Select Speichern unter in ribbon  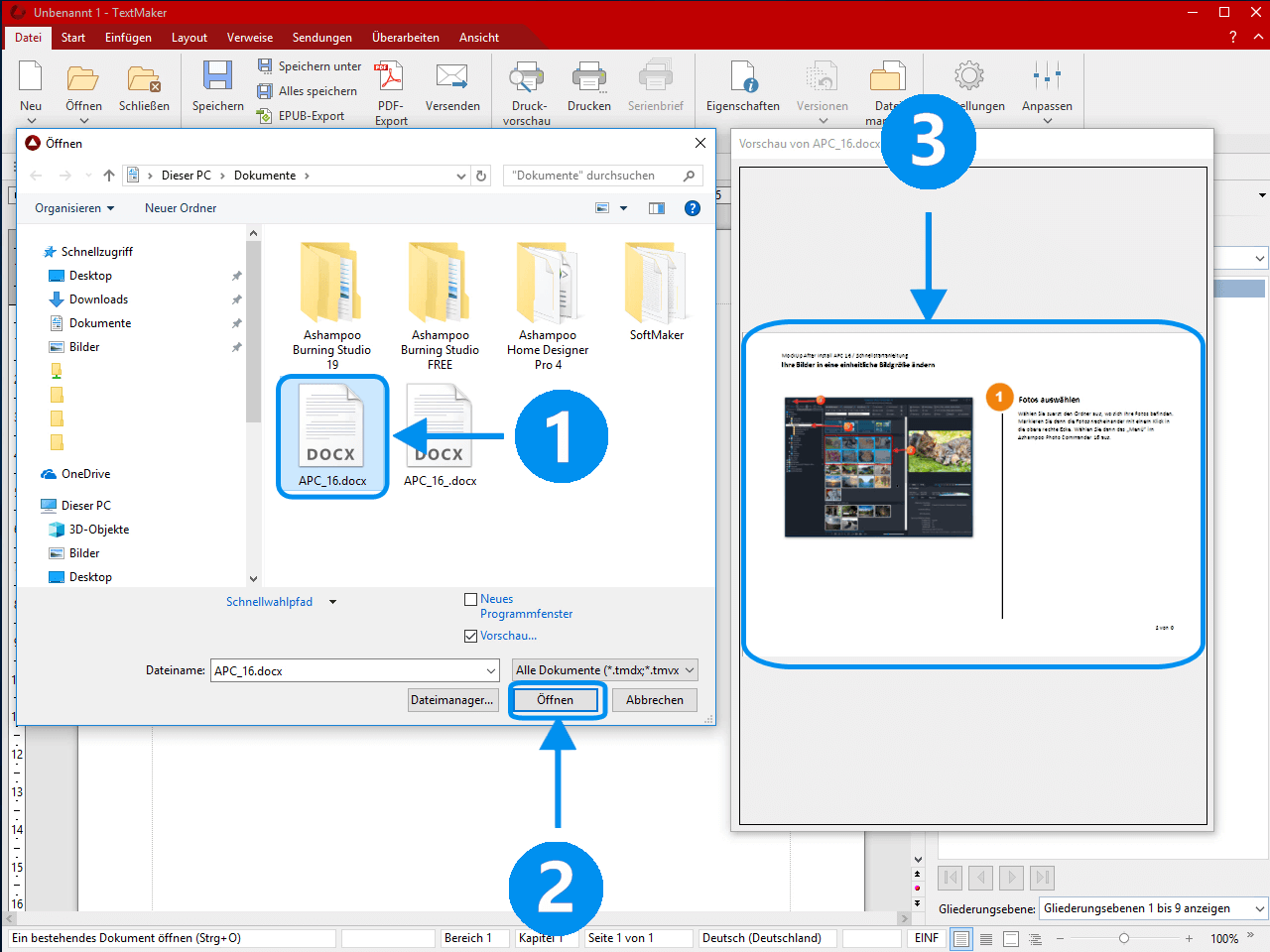(309, 65)
